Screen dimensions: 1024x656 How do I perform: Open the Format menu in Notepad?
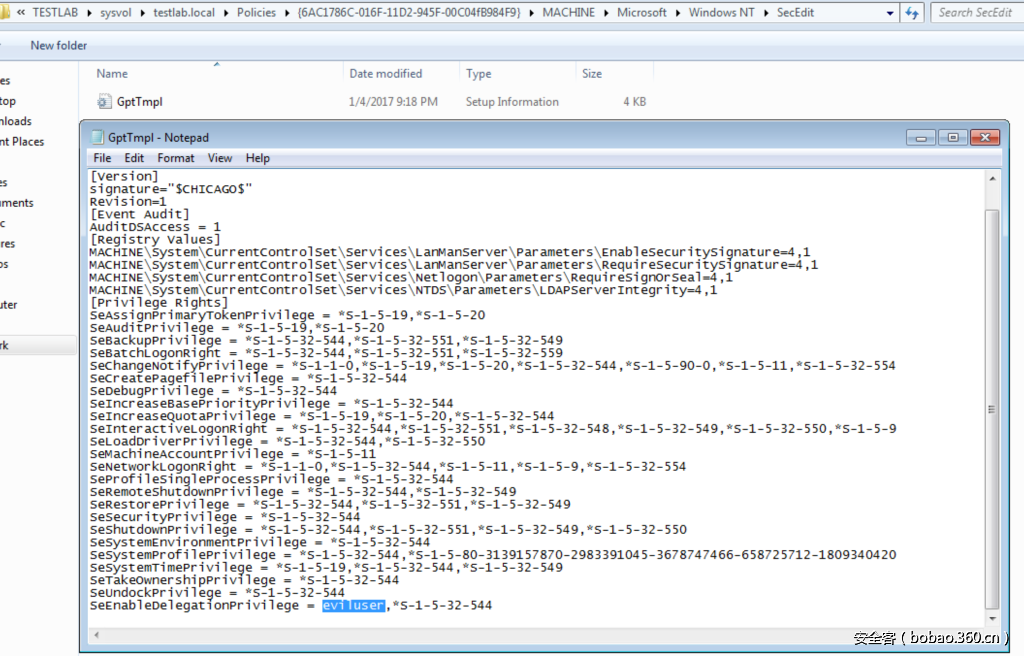point(176,158)
